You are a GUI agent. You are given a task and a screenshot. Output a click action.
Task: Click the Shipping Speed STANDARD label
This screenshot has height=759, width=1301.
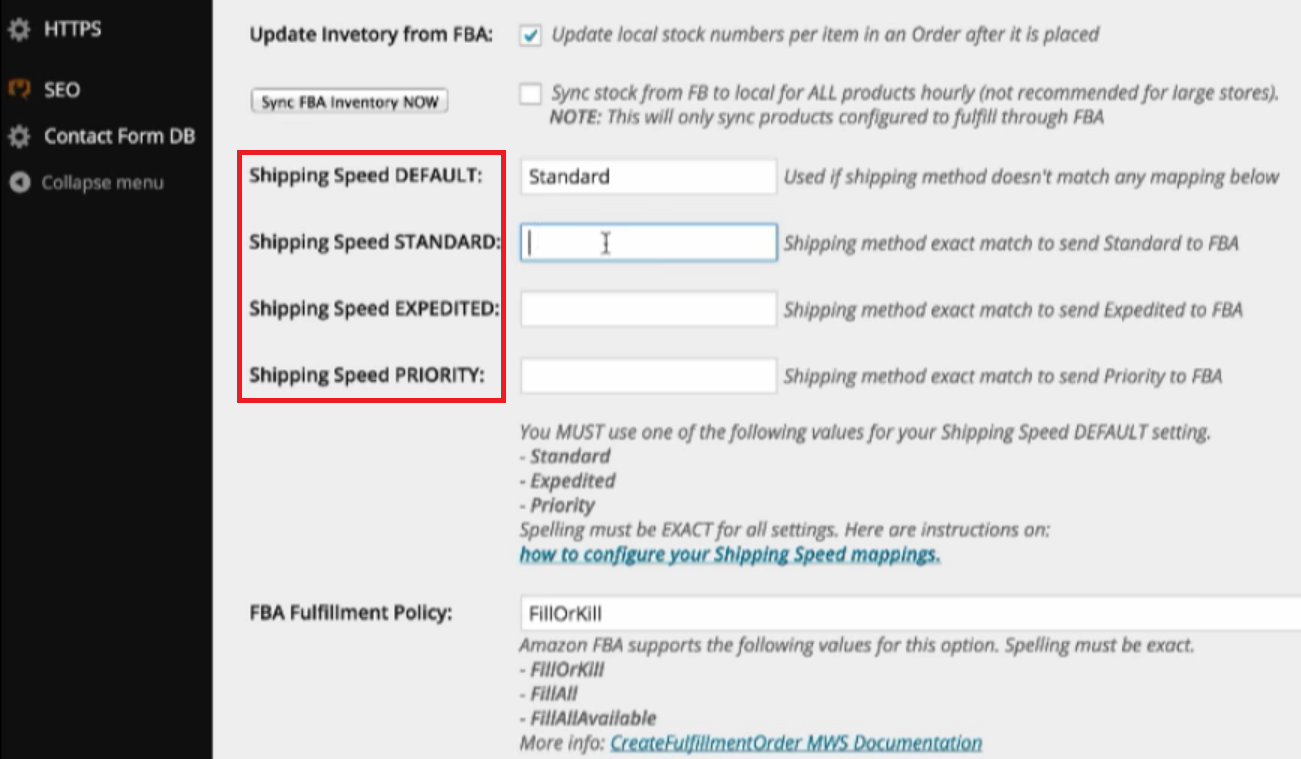374,242
